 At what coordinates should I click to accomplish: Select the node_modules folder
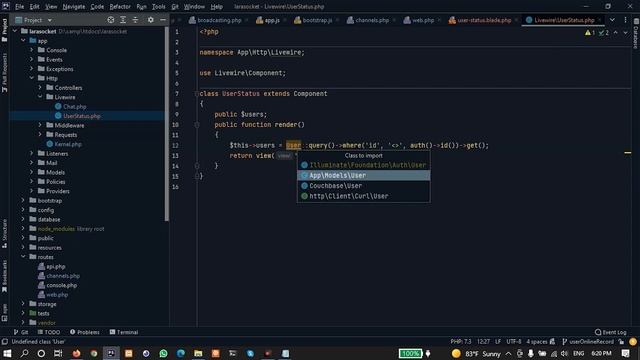point(56,229)
